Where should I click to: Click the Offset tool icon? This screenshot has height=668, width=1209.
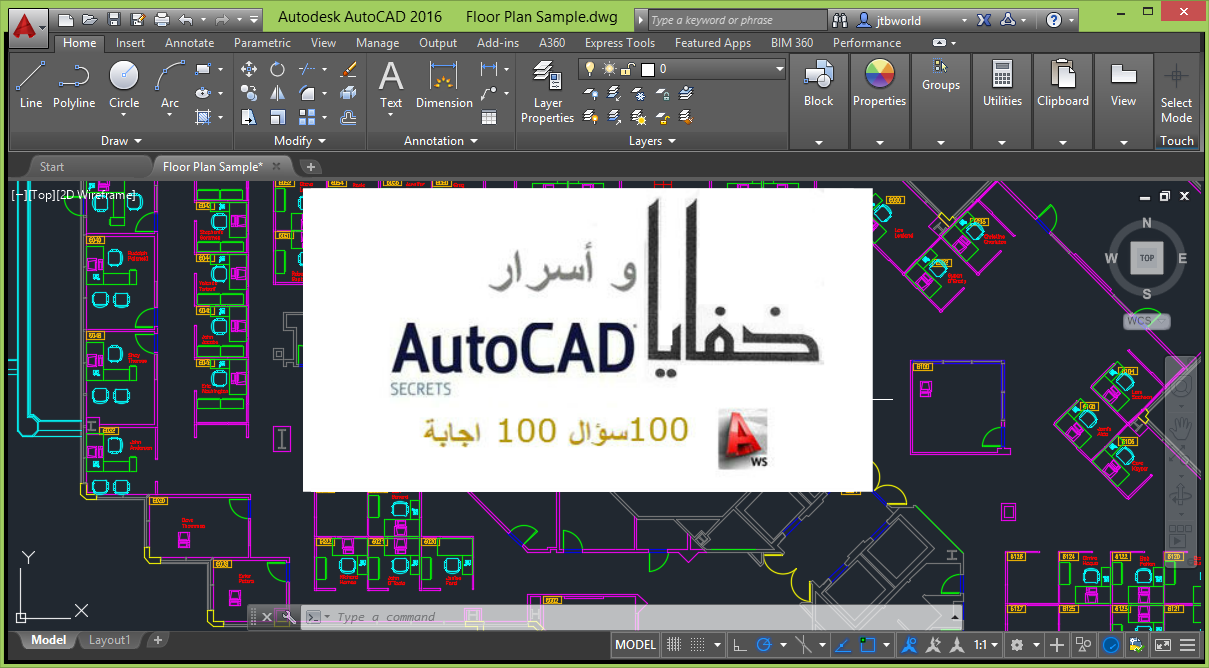point(349,117)
